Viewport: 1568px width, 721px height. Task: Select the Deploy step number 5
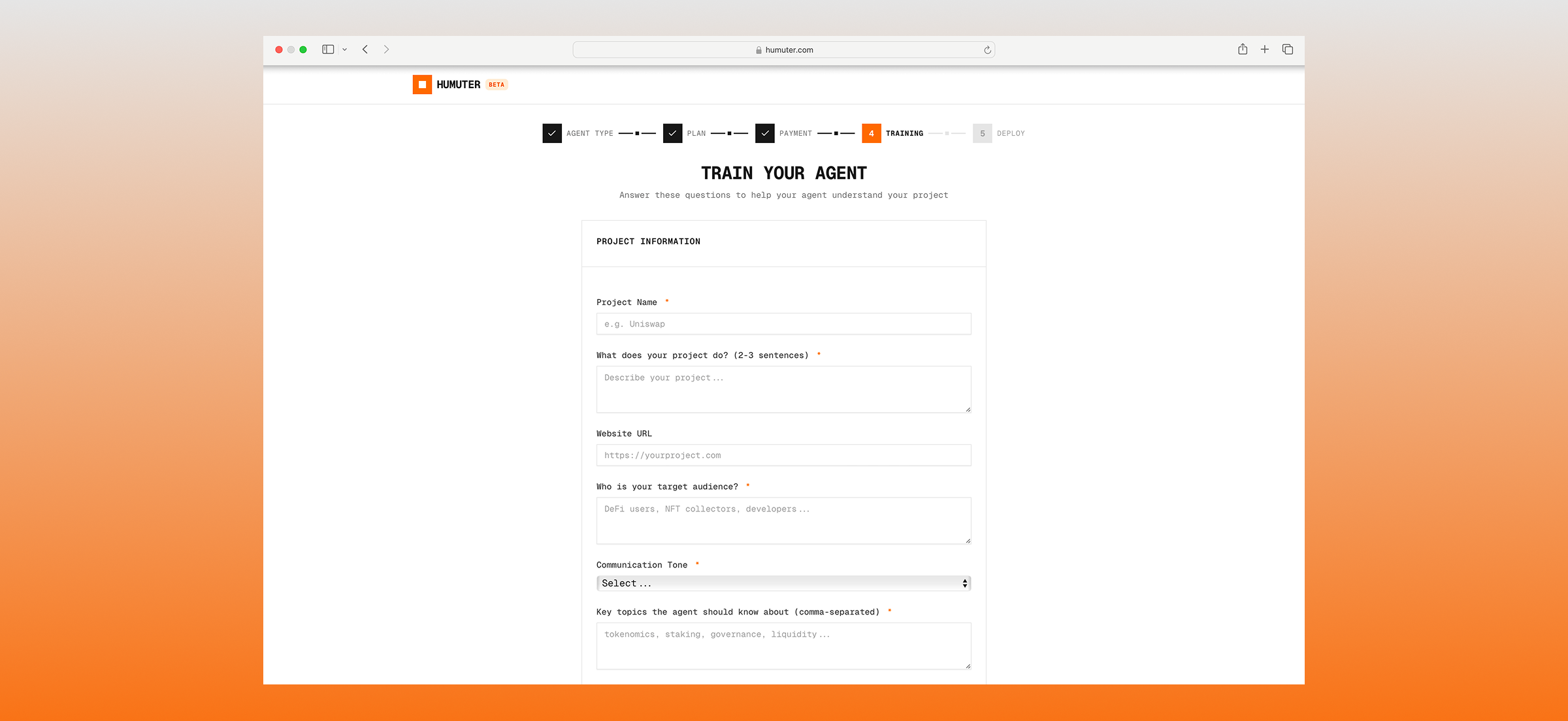(x=982, y=133)
